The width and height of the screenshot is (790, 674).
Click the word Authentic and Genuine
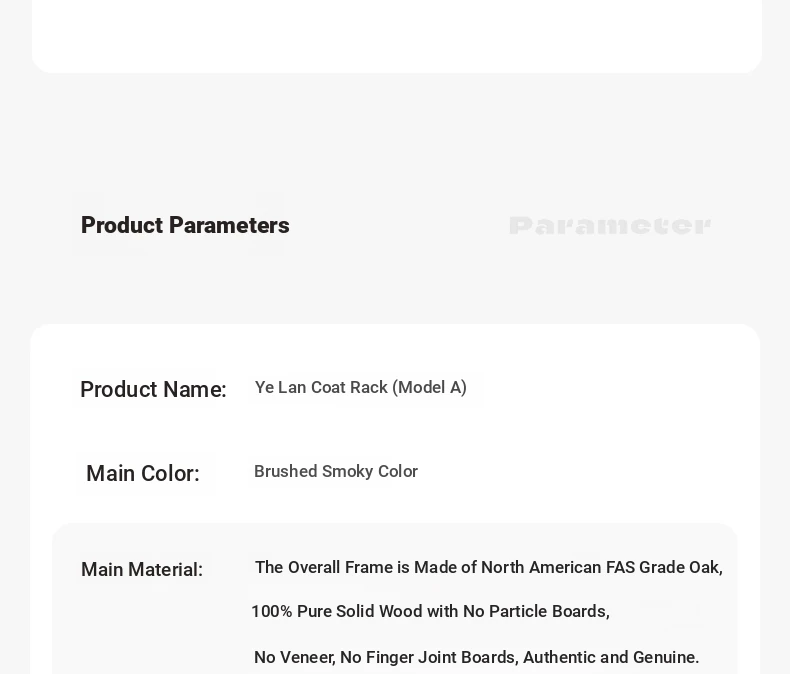[x=611, y=657]
